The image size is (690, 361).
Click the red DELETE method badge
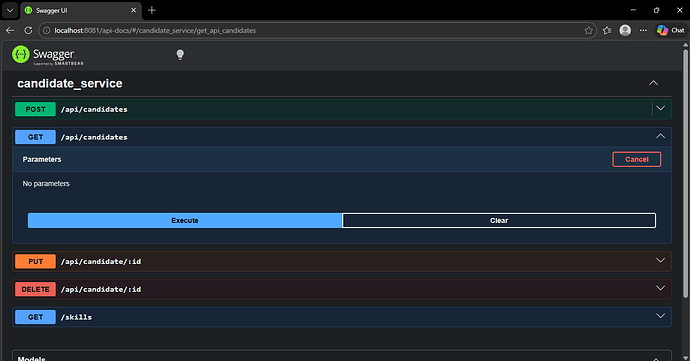[35, 289]
